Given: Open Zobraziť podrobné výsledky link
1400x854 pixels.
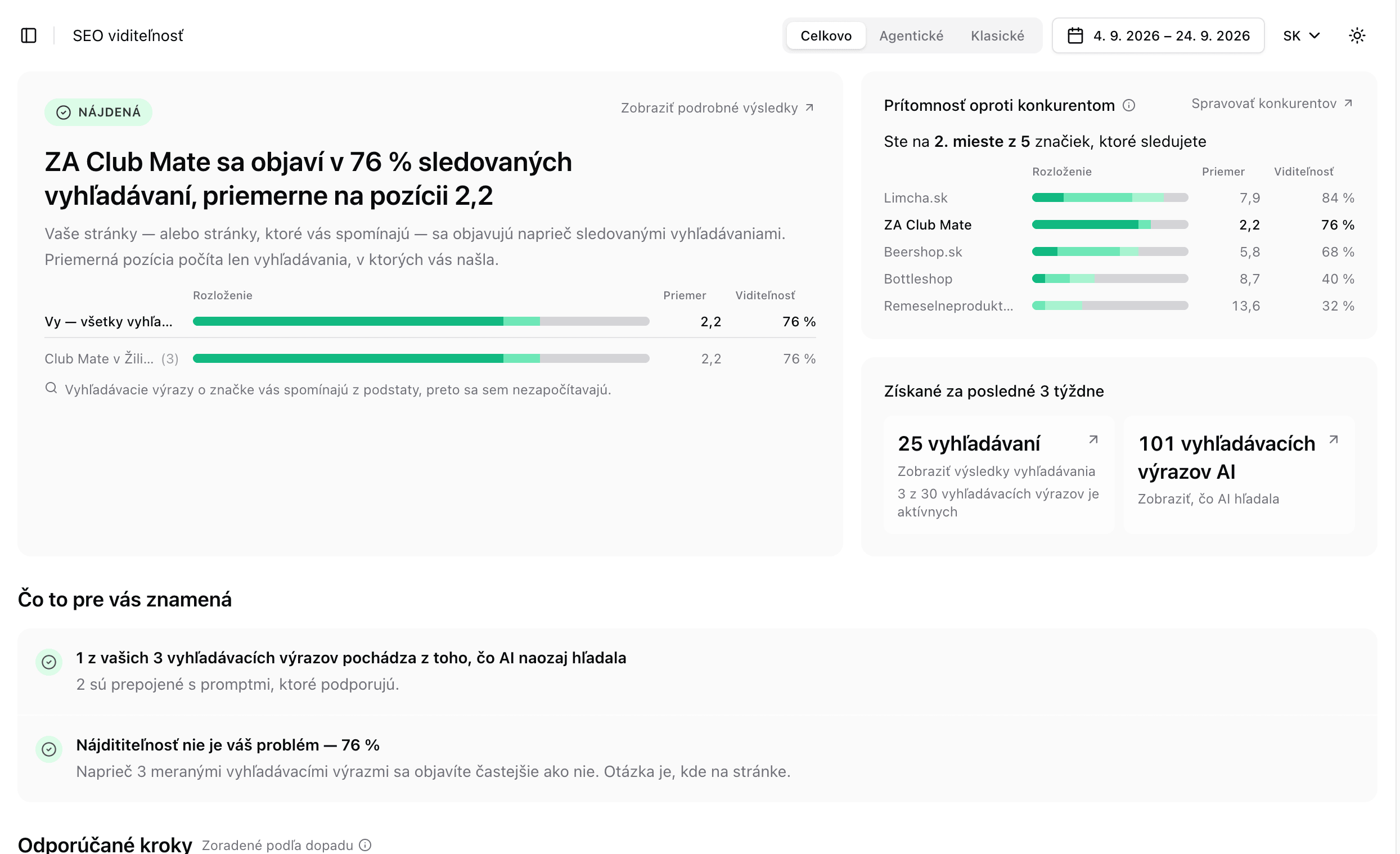Looking at the screenshot, I should 718,108.
